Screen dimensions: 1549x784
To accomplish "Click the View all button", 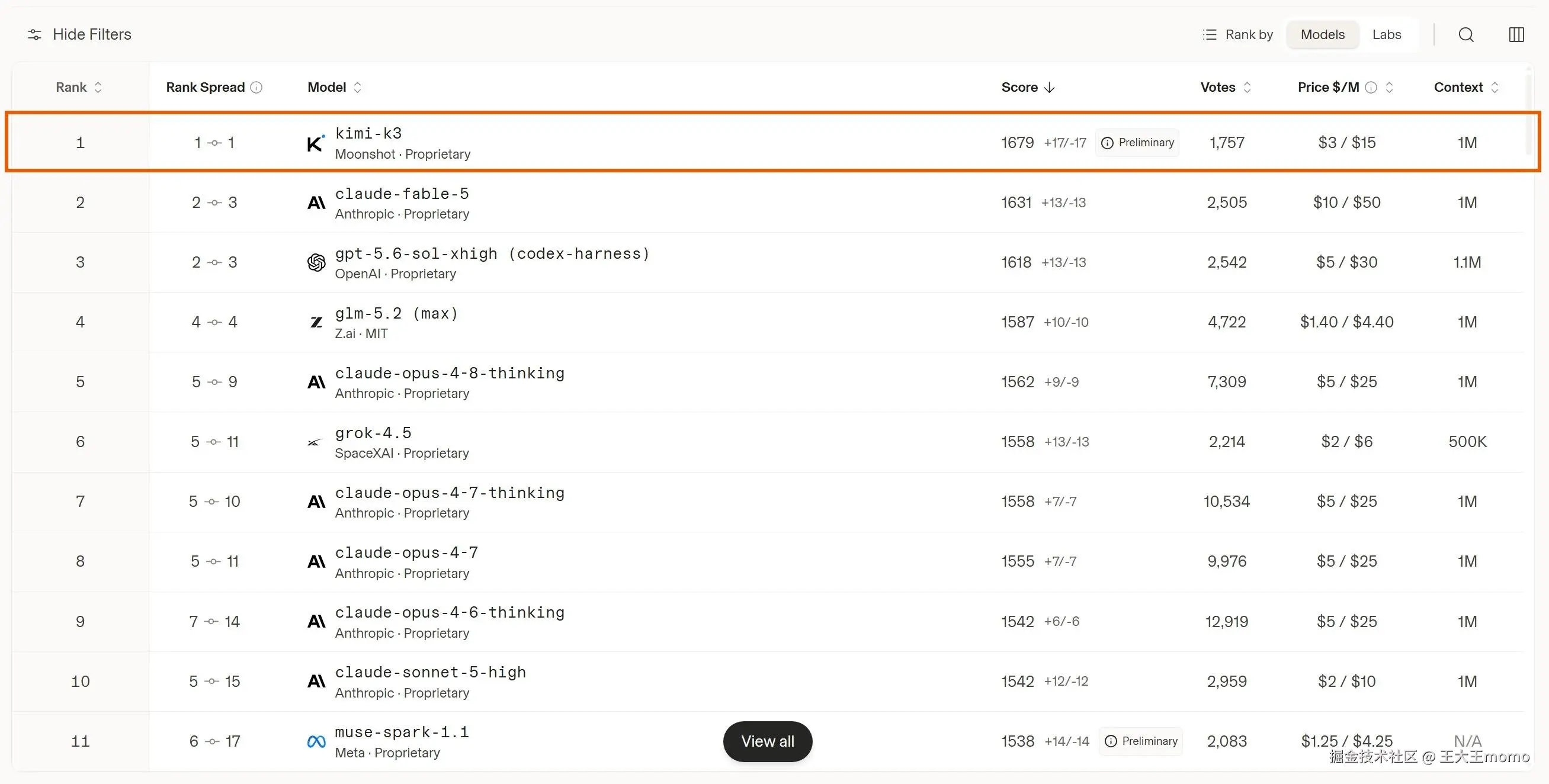I will 767,741.
